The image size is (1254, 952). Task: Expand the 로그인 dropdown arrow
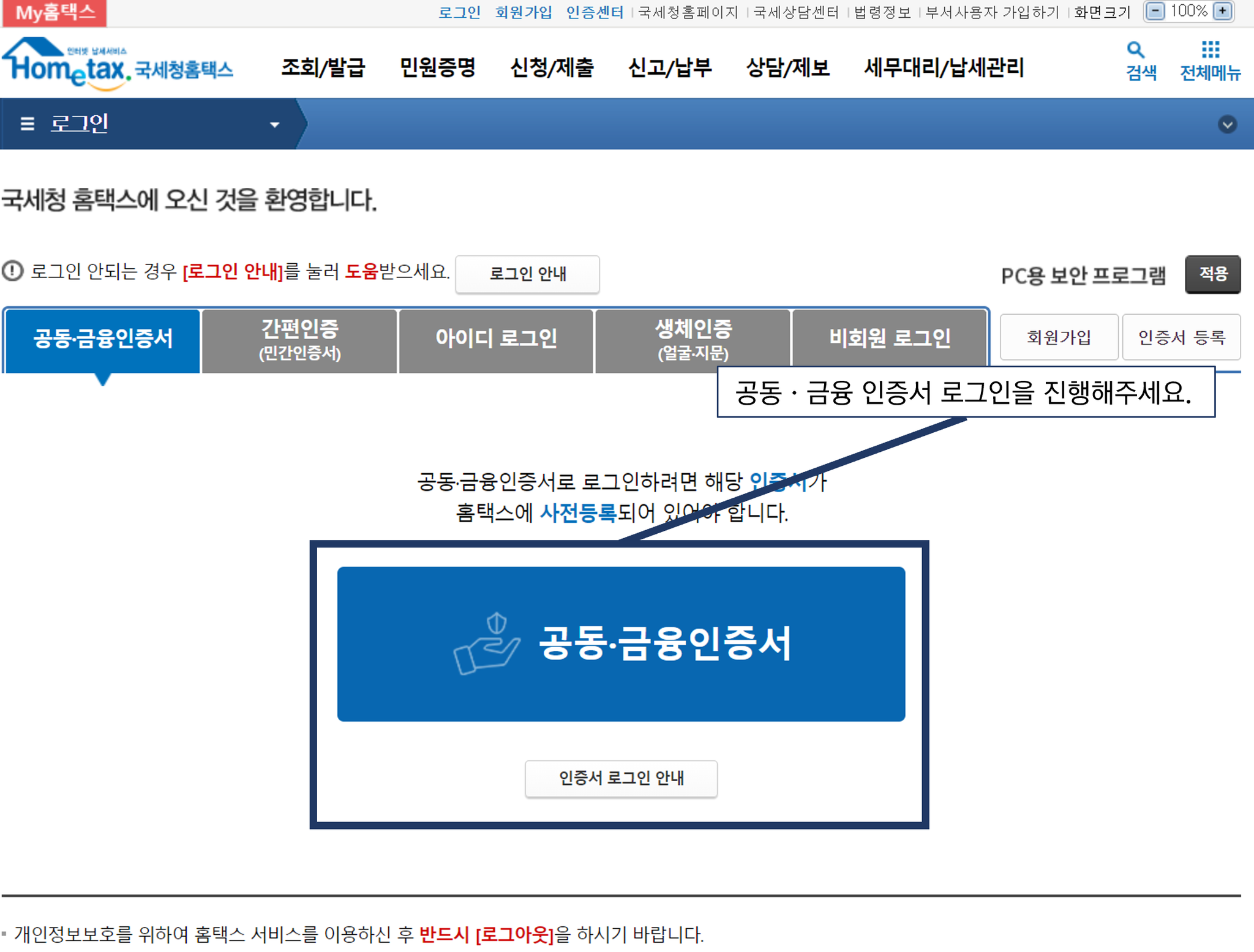click(x=274, y=125)
